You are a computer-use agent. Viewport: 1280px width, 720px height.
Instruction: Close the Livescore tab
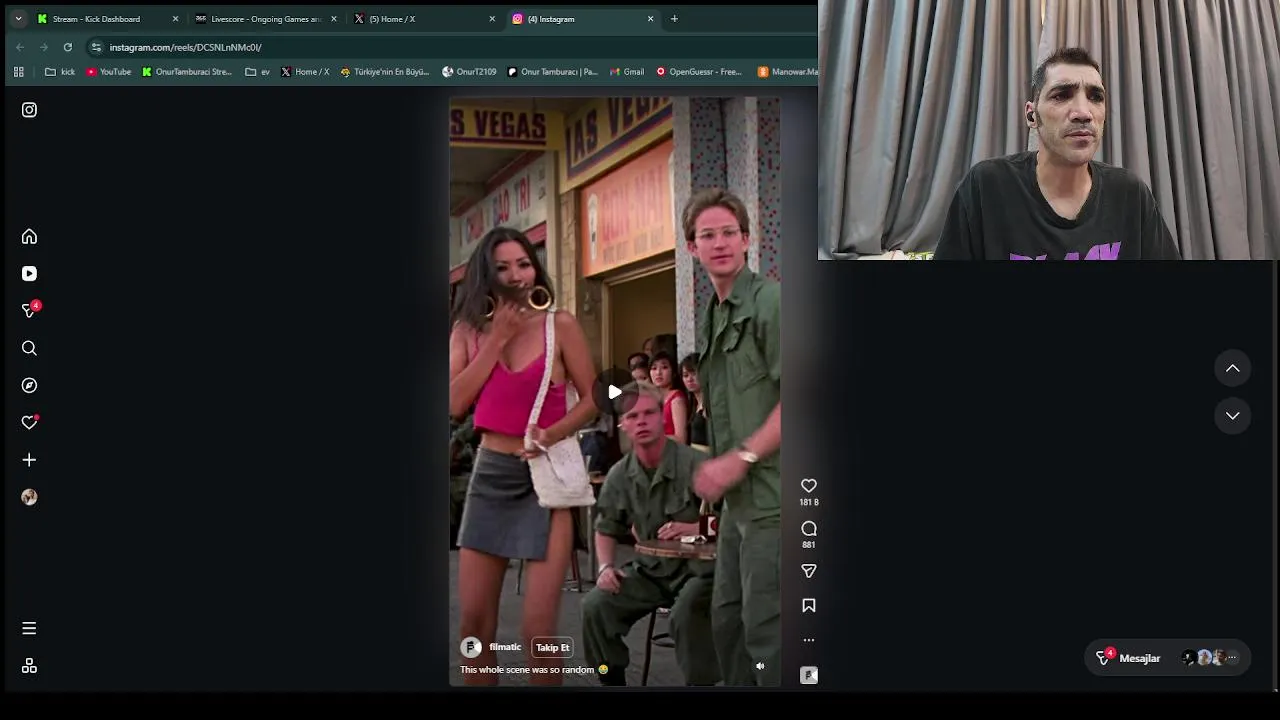point(334,19)
